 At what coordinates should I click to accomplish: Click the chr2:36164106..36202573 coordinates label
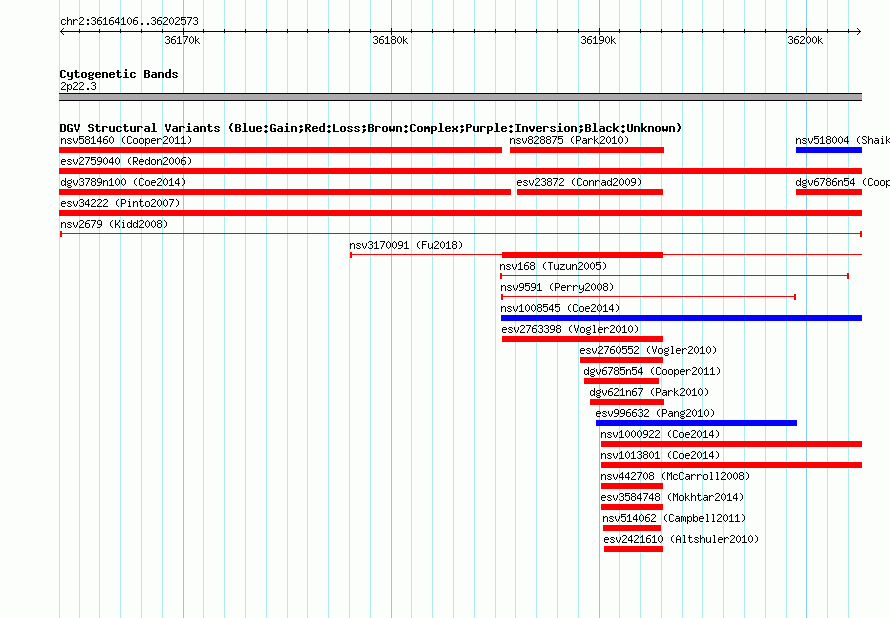(129, 22)
